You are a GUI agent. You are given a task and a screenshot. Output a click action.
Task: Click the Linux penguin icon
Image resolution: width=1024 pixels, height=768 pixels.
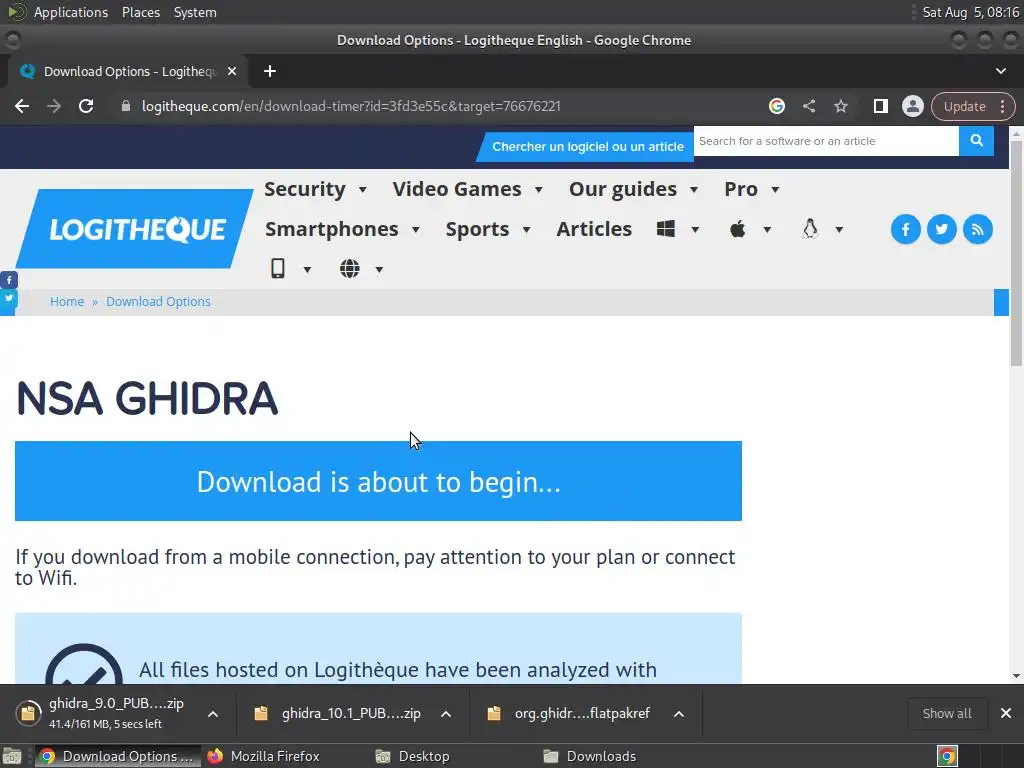pyautogui.click(x=810, y=229)
